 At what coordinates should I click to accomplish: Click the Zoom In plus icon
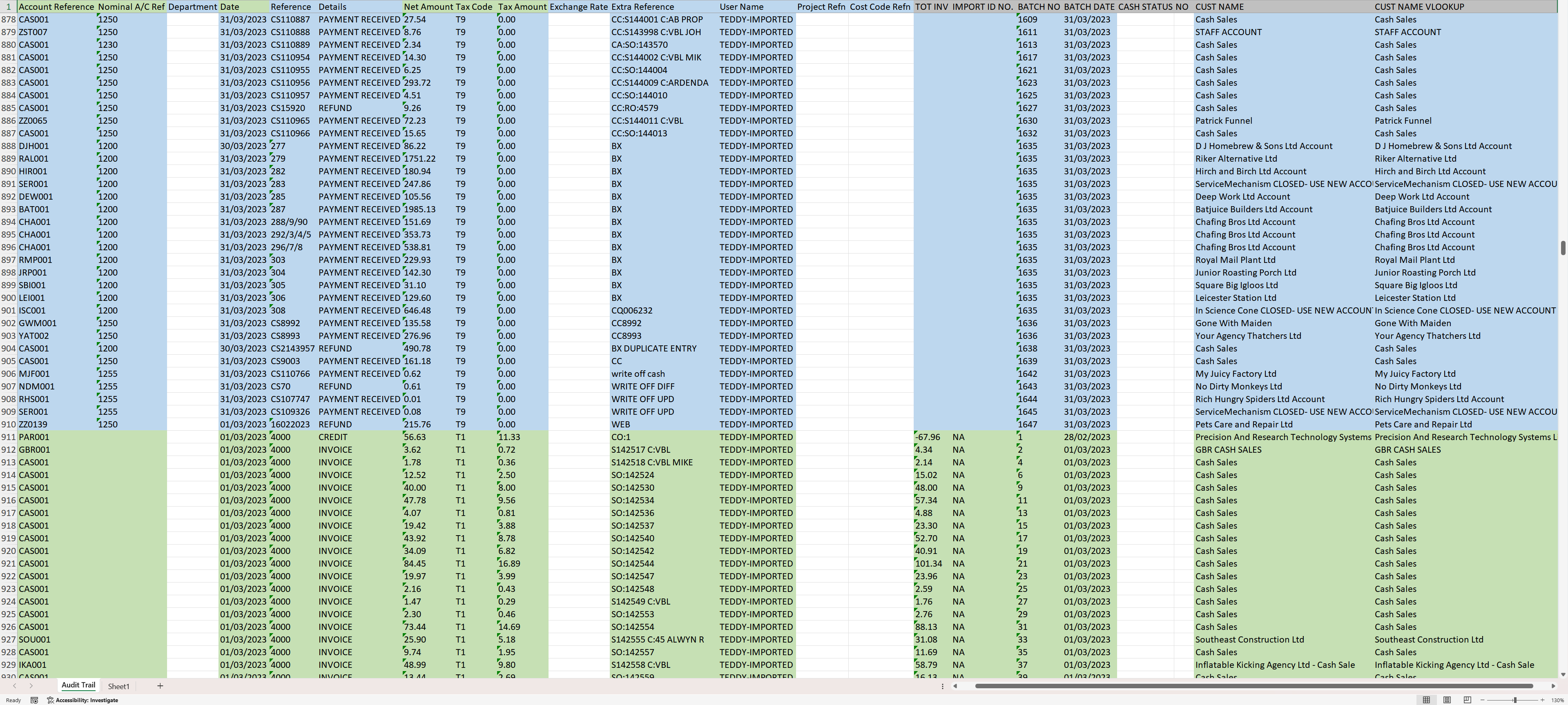click(1542, 700)
